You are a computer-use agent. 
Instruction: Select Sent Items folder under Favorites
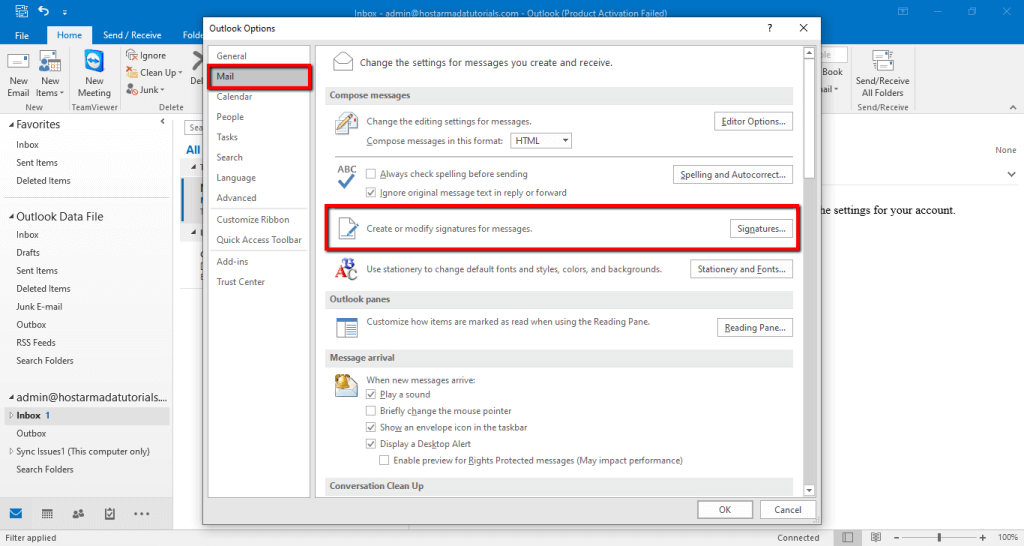point(37,163)
